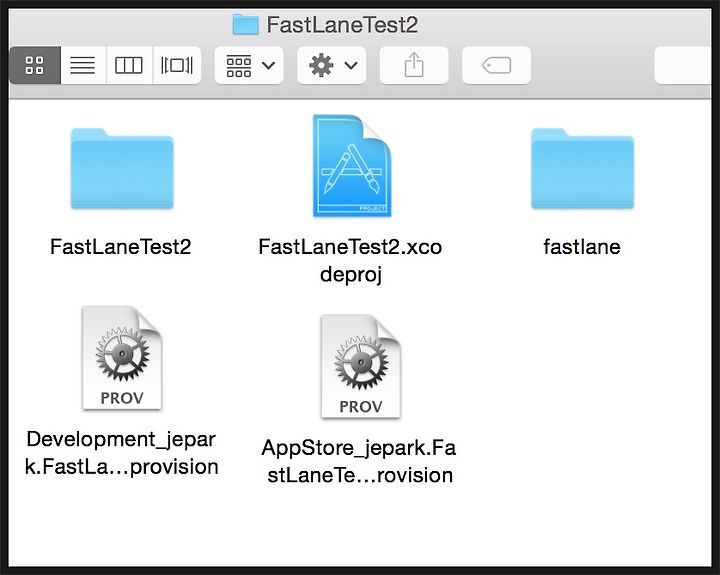Click the title bar folder proxy icon
The height and width of the screenshot is (575, 720).
coord(246,24)
